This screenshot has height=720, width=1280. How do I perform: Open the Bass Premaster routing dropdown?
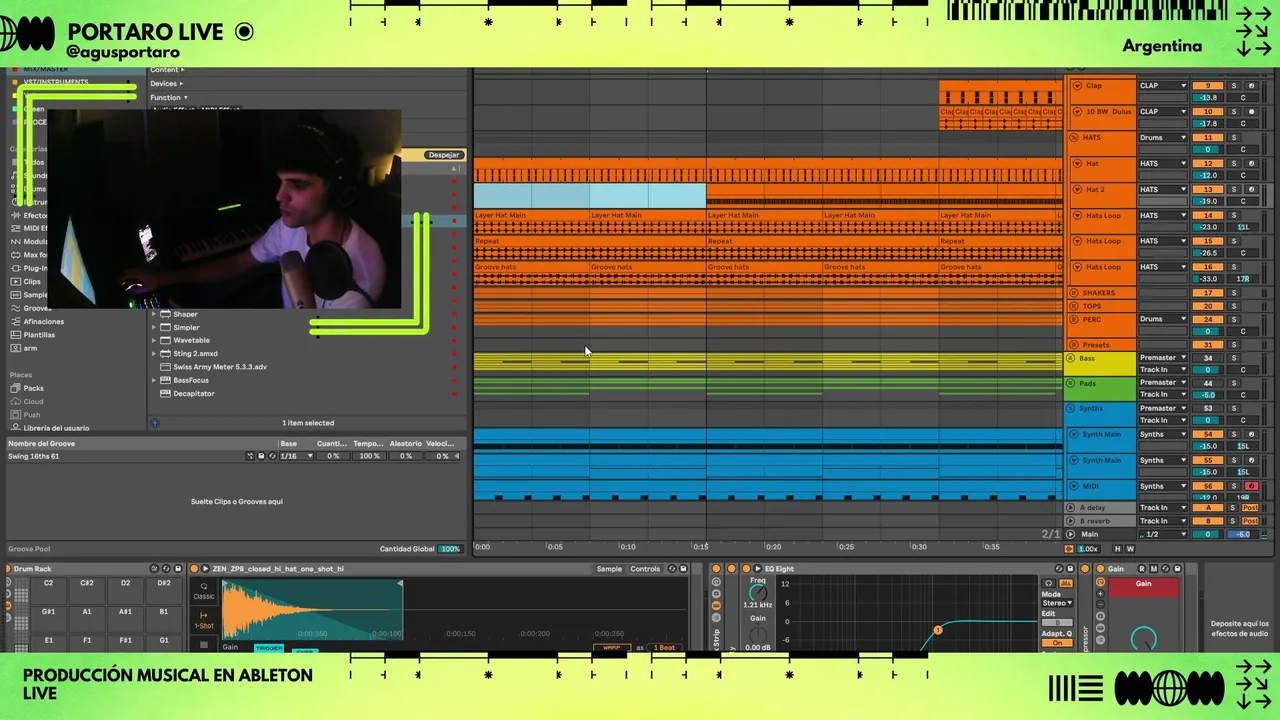pos(1163,358)
